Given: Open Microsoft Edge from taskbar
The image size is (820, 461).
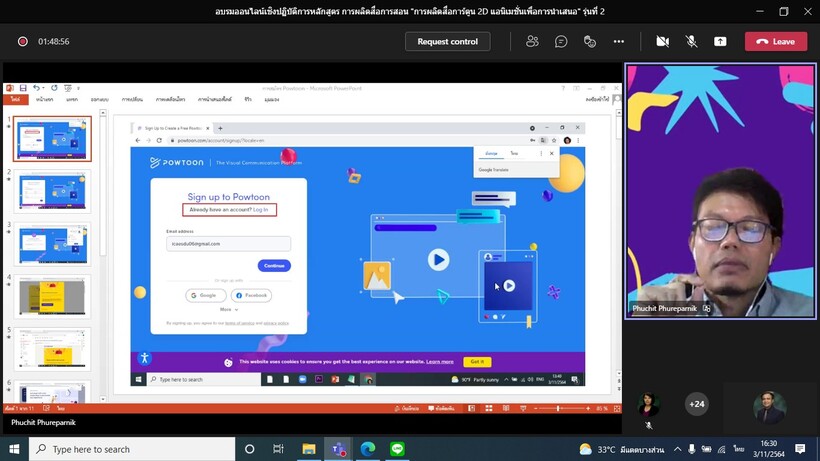Looking at the screenshot, I should 368,449.
